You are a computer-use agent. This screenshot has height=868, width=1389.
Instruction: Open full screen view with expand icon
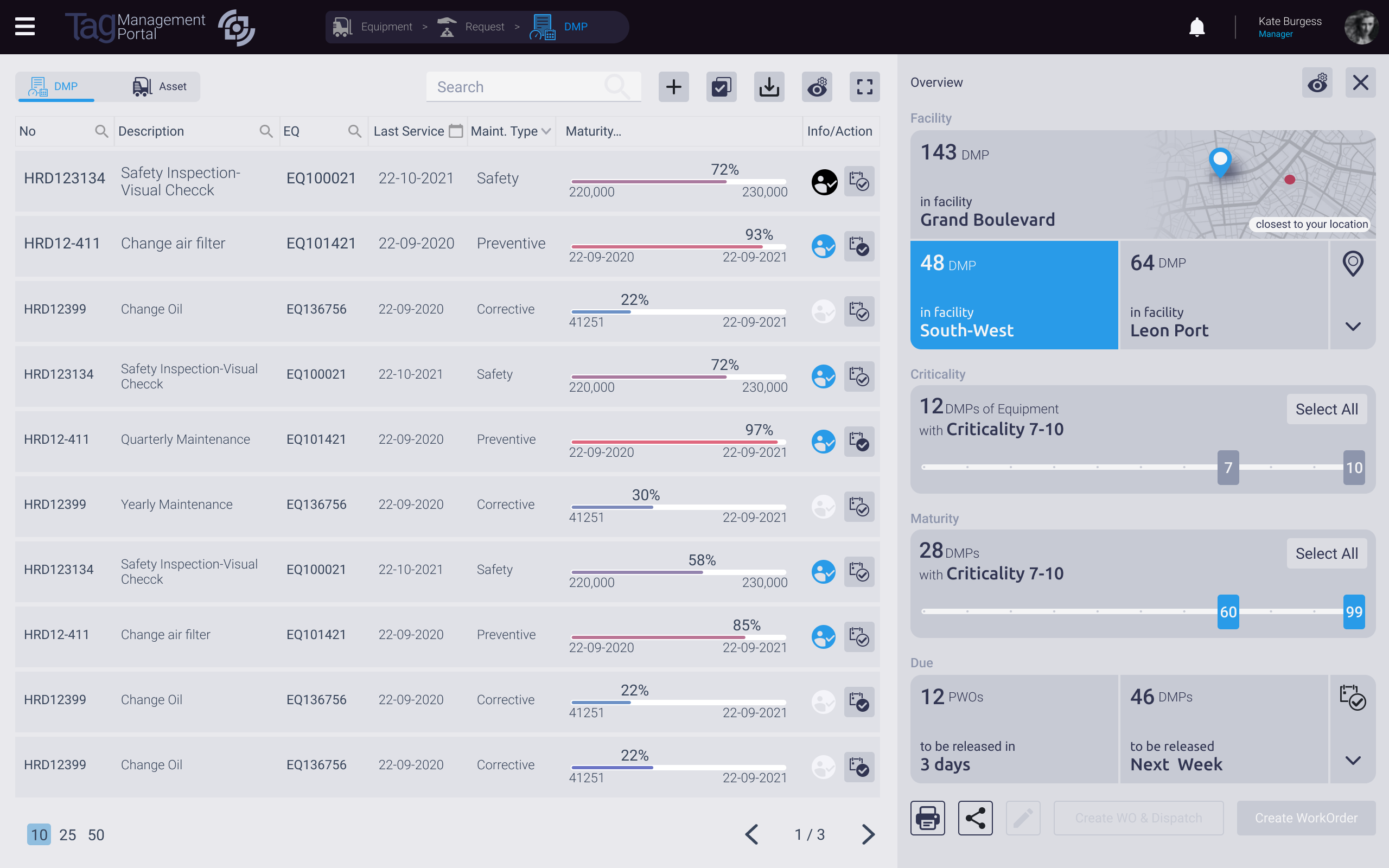coord(865,87)
